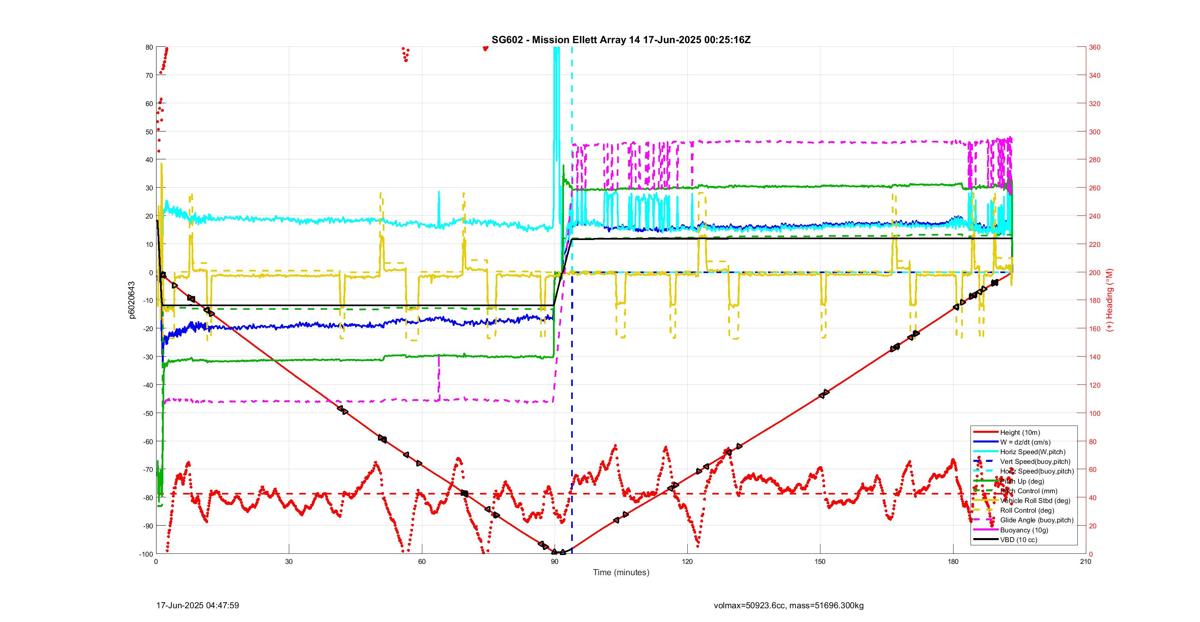The width and height of the screenshot is (1200, 622).
Task: Click the magenta Buoyancy line sample in legend
Action: (x=984, y=530)
